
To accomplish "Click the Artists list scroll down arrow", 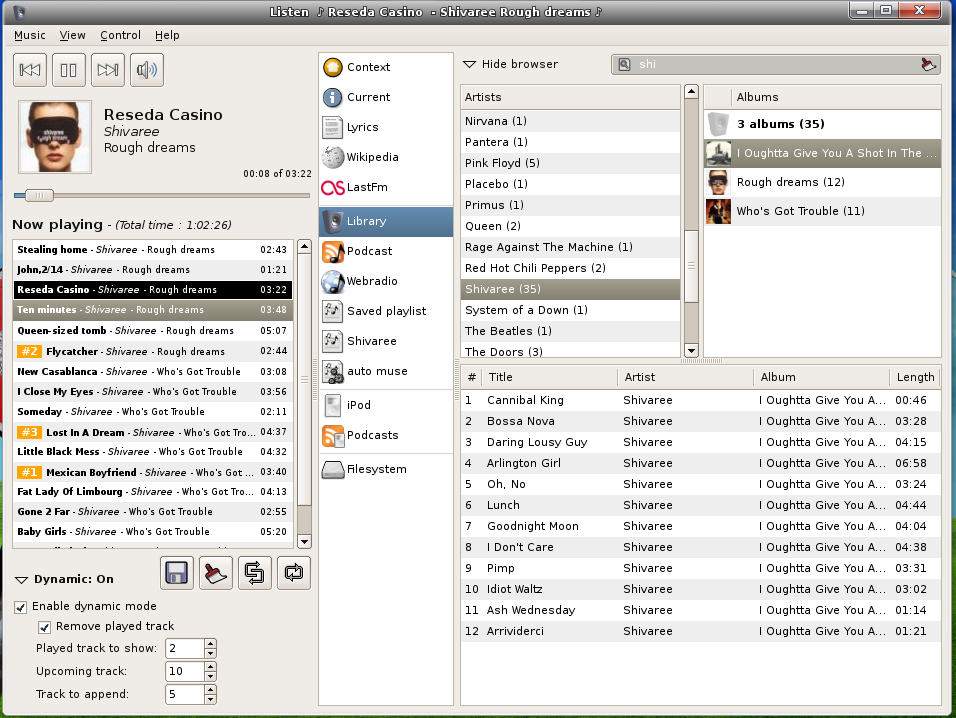I will click(691, 350).
